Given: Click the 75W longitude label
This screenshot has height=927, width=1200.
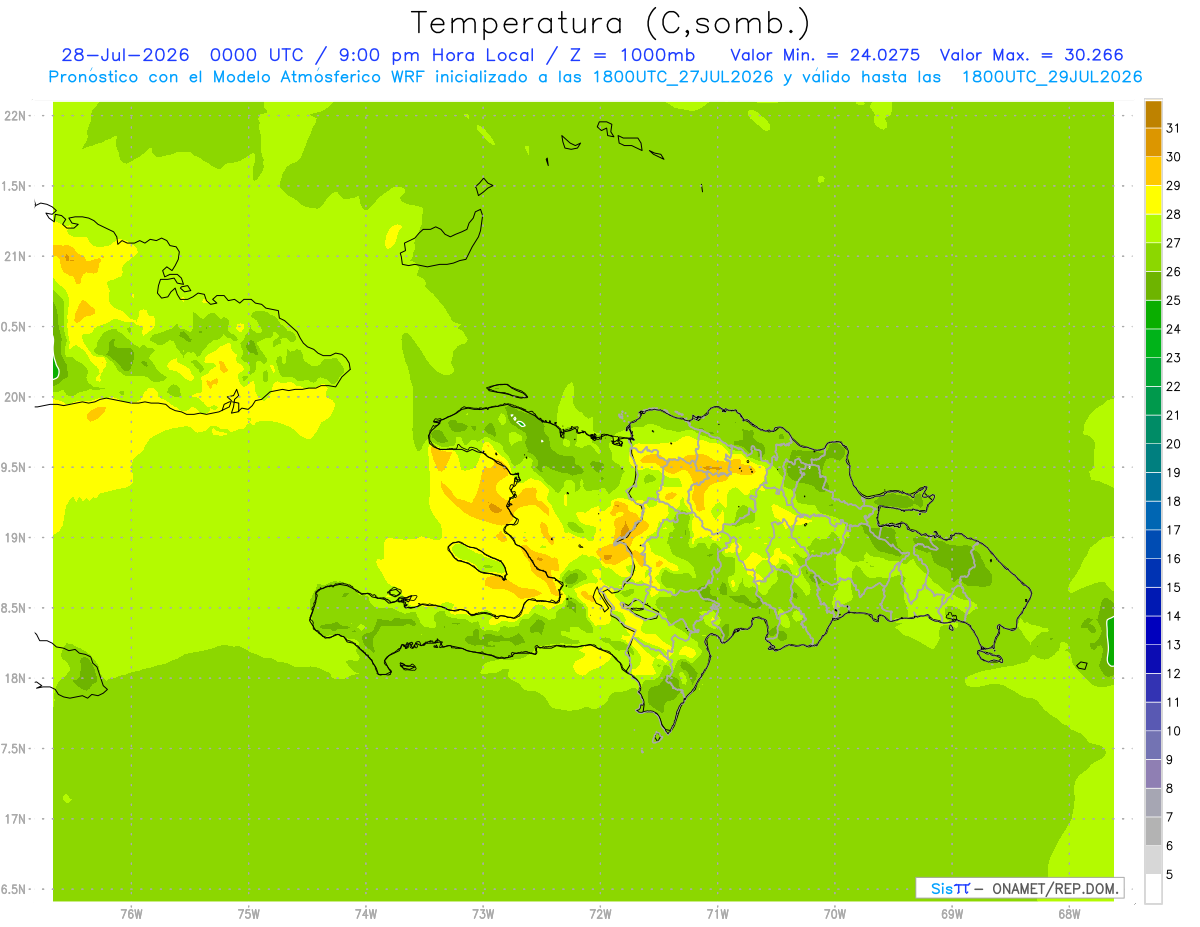Looking at the screenshot, I should tap(249, 913).
